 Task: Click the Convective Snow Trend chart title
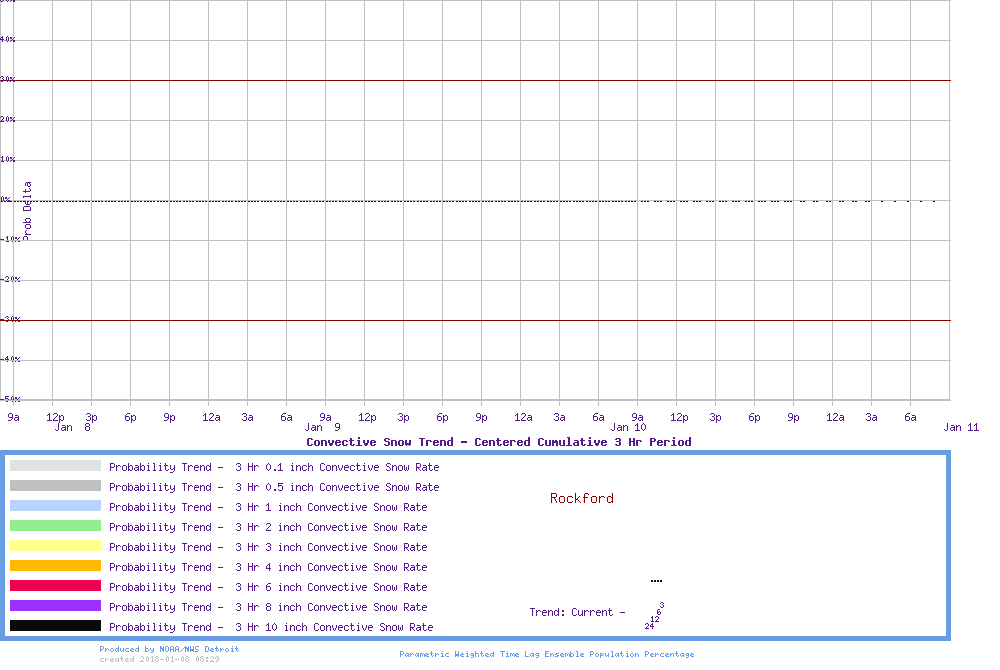498,442
